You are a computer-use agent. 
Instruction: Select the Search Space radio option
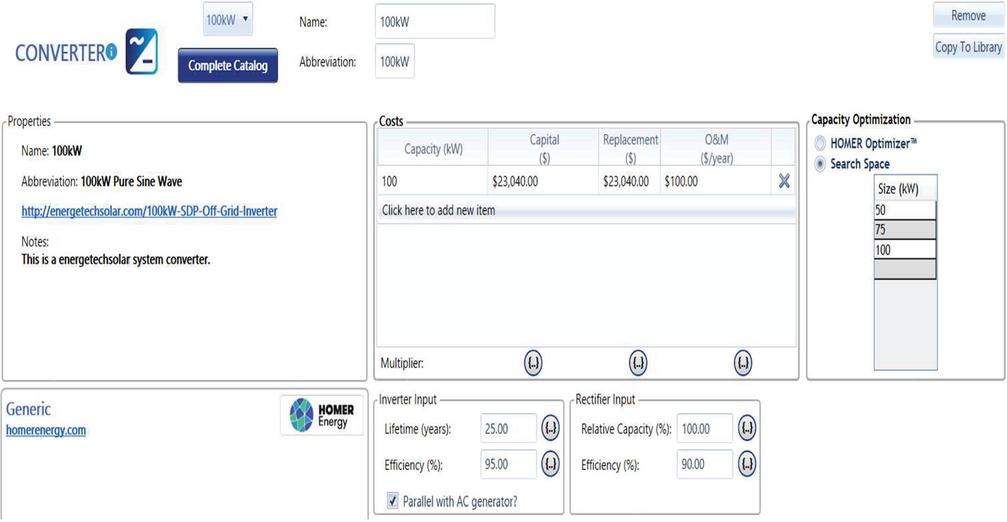click(821, 164)
